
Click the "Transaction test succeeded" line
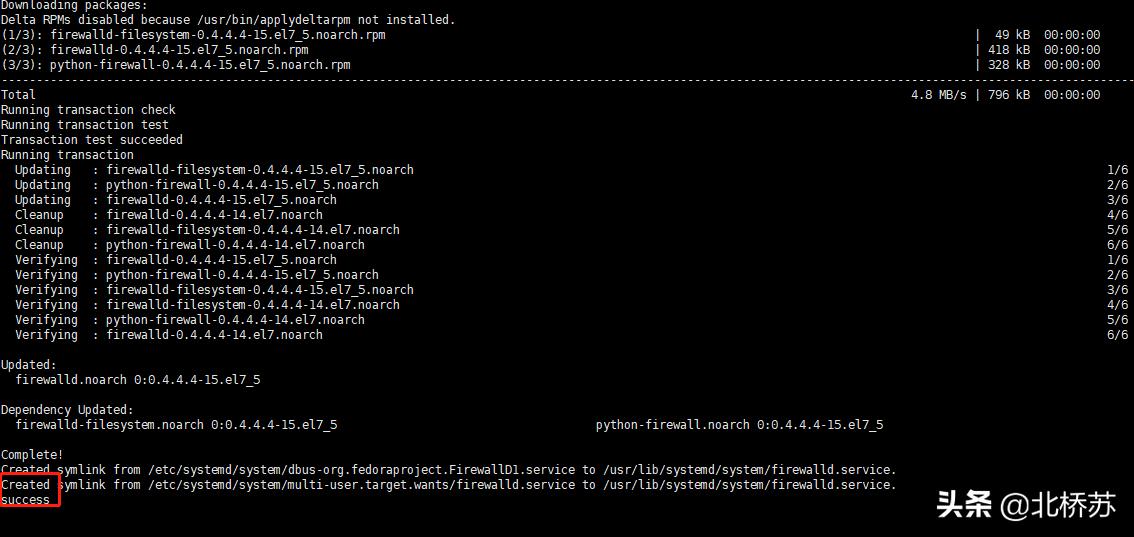click(x=92, y=140)
